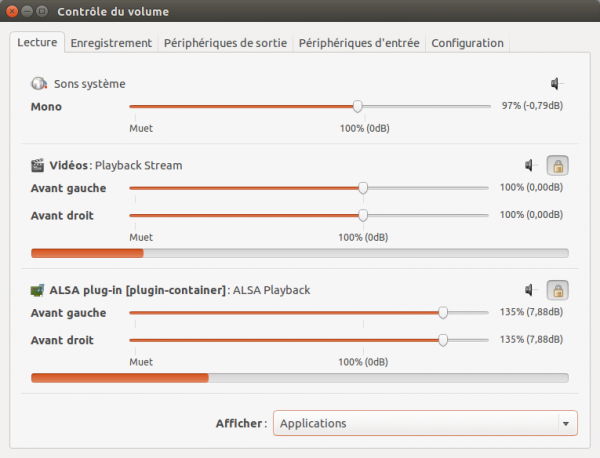Click the ALSA Avant droit slider handle
Viewport: 600px width, 458px height.
[x=443, y=339]
